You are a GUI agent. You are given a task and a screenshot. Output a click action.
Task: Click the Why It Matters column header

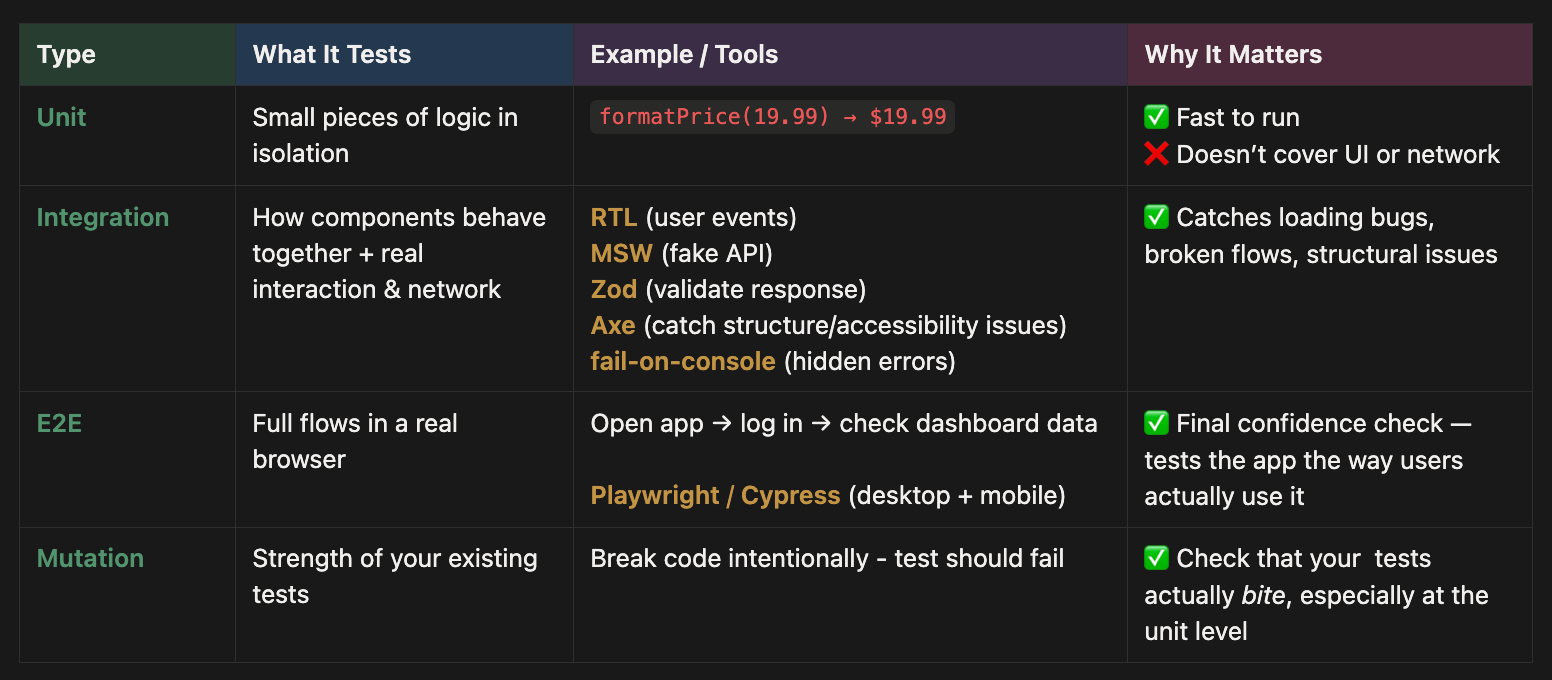click(1233, 55)
